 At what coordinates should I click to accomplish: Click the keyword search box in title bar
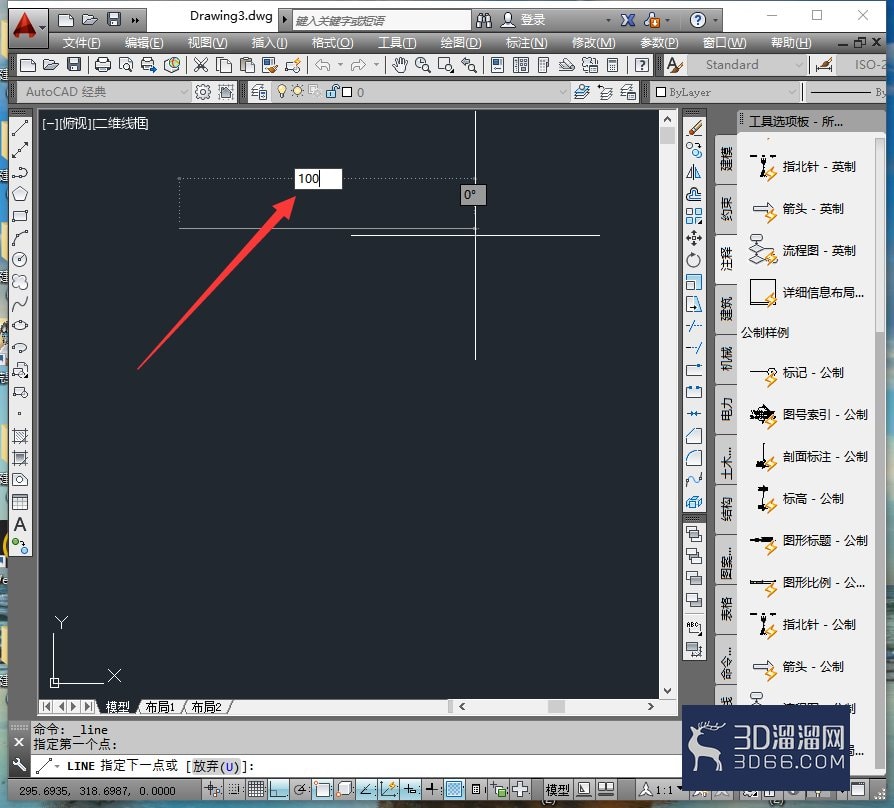click(x=381, y=21)
